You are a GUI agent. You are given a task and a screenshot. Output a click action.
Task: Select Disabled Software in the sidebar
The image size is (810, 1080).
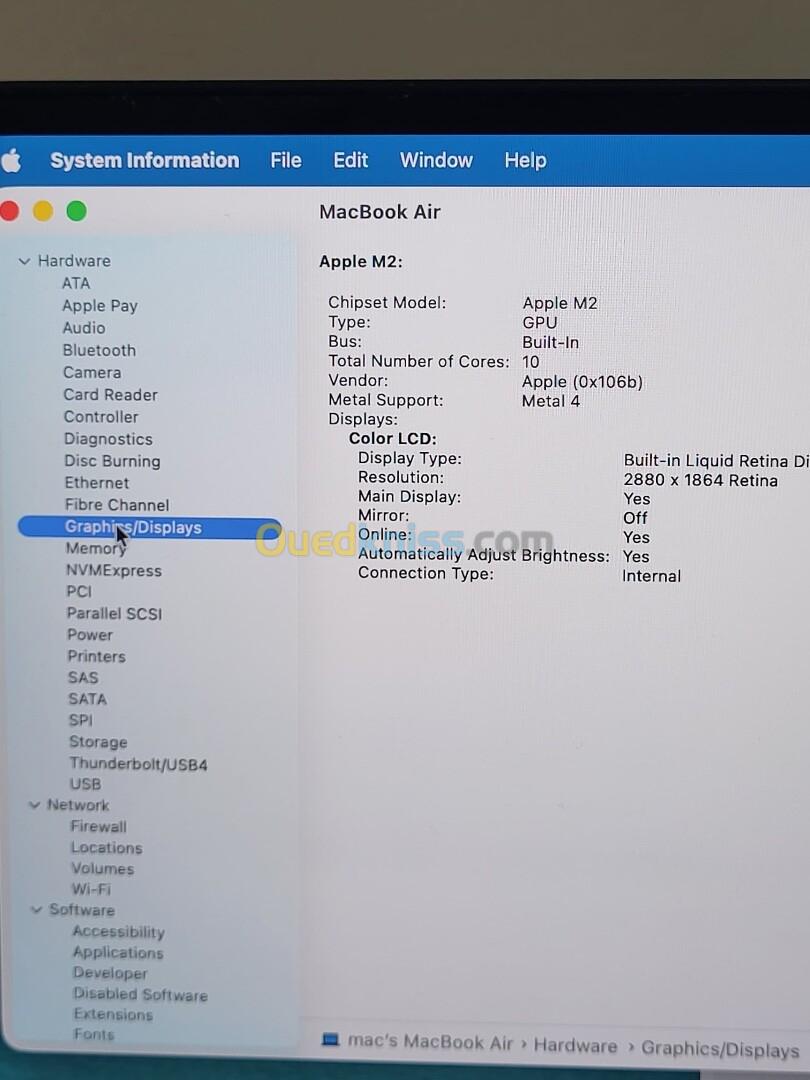click(x=141, y=995)
